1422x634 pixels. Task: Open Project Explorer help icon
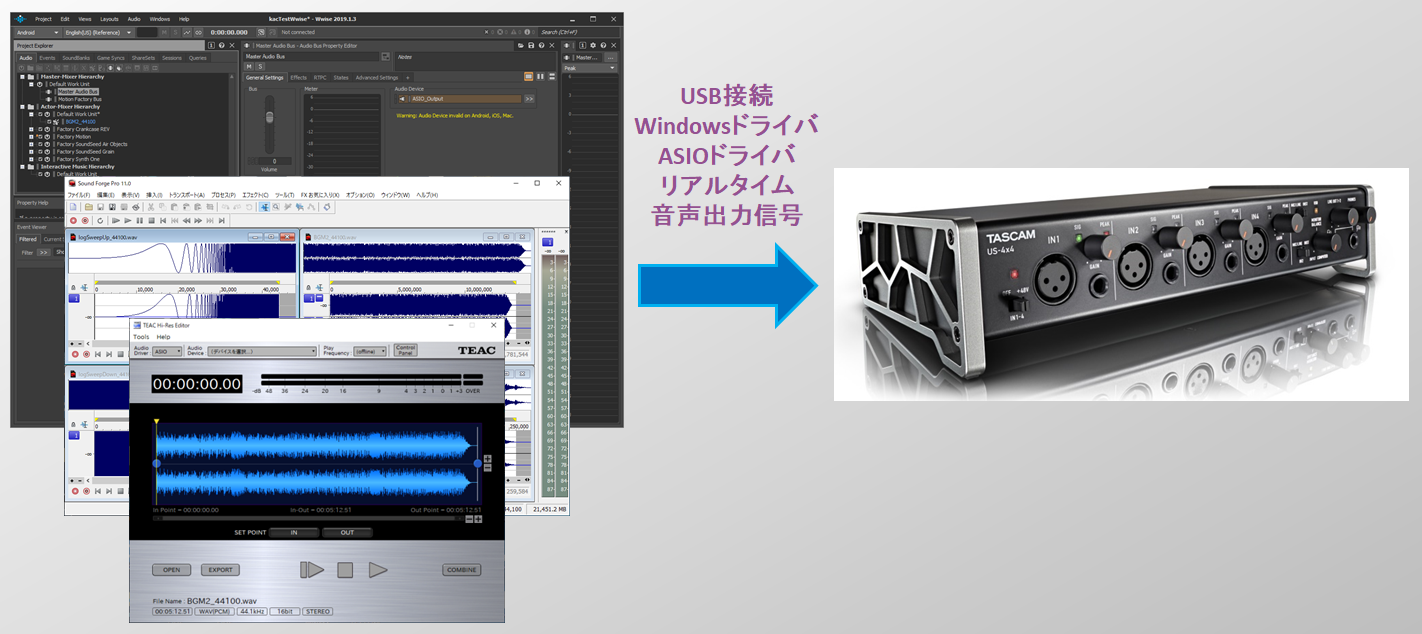point(221,45)
